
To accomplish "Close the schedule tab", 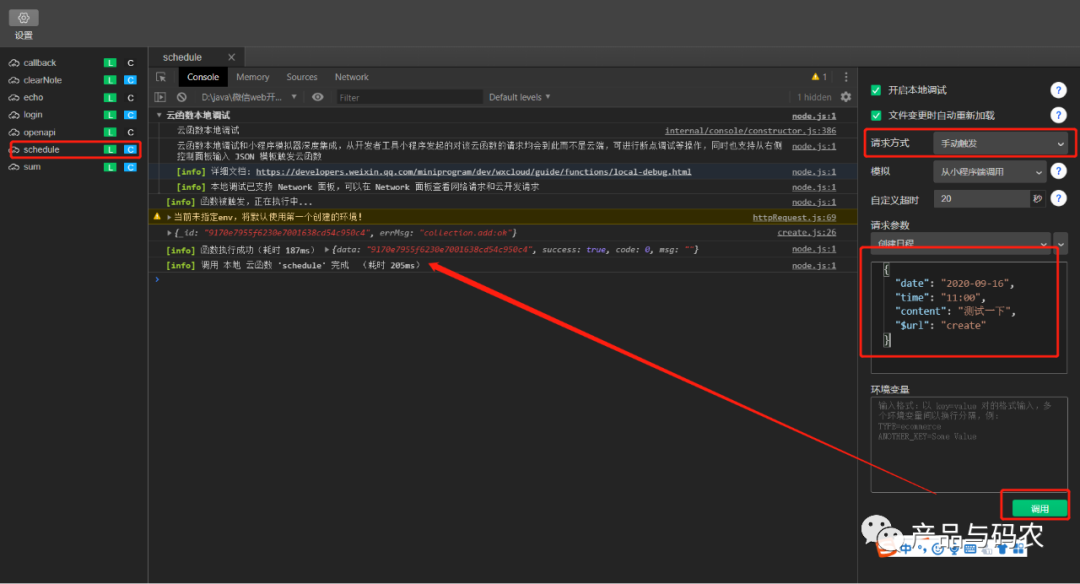I will coord(231,57).
